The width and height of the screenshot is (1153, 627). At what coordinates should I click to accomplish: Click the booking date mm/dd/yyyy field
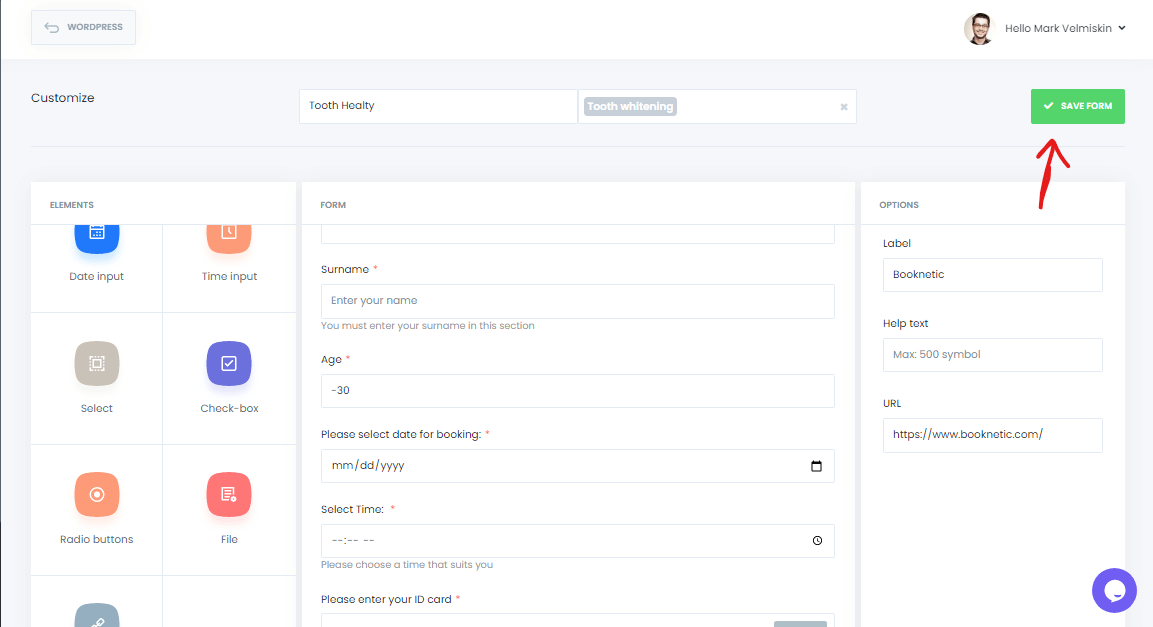[577, 466]
